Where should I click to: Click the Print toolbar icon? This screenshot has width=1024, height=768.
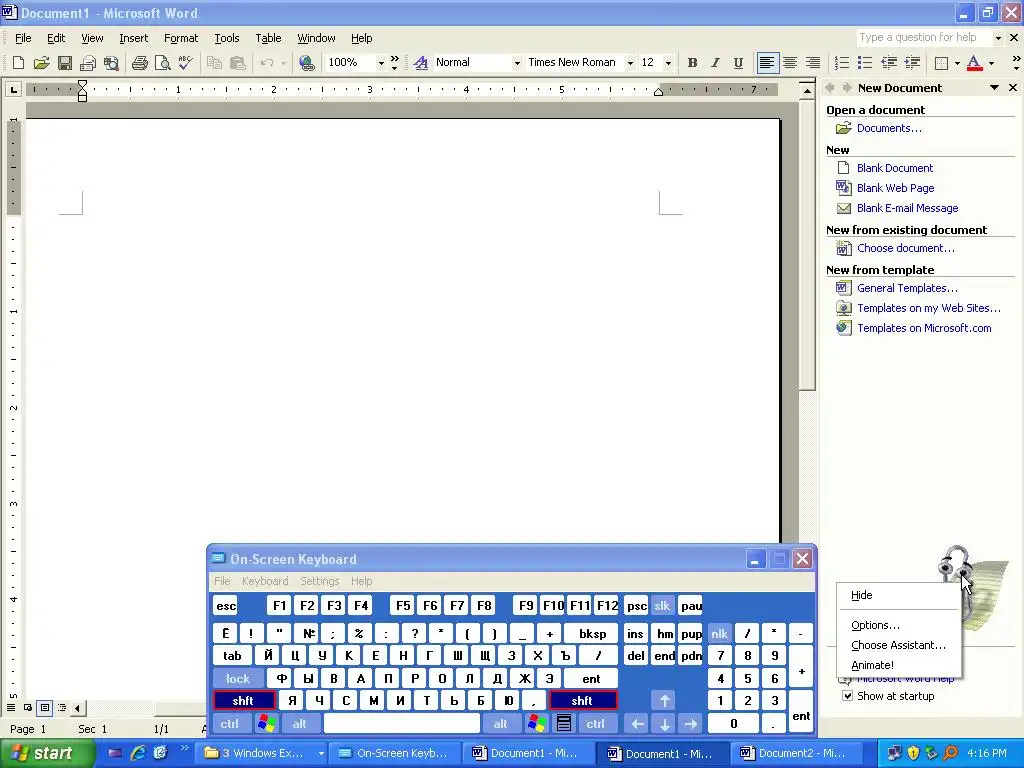pos(139,63)
